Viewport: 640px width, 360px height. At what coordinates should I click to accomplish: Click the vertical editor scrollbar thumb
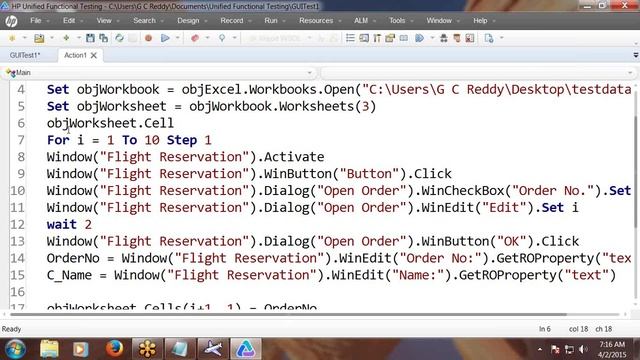coord(637,171)
